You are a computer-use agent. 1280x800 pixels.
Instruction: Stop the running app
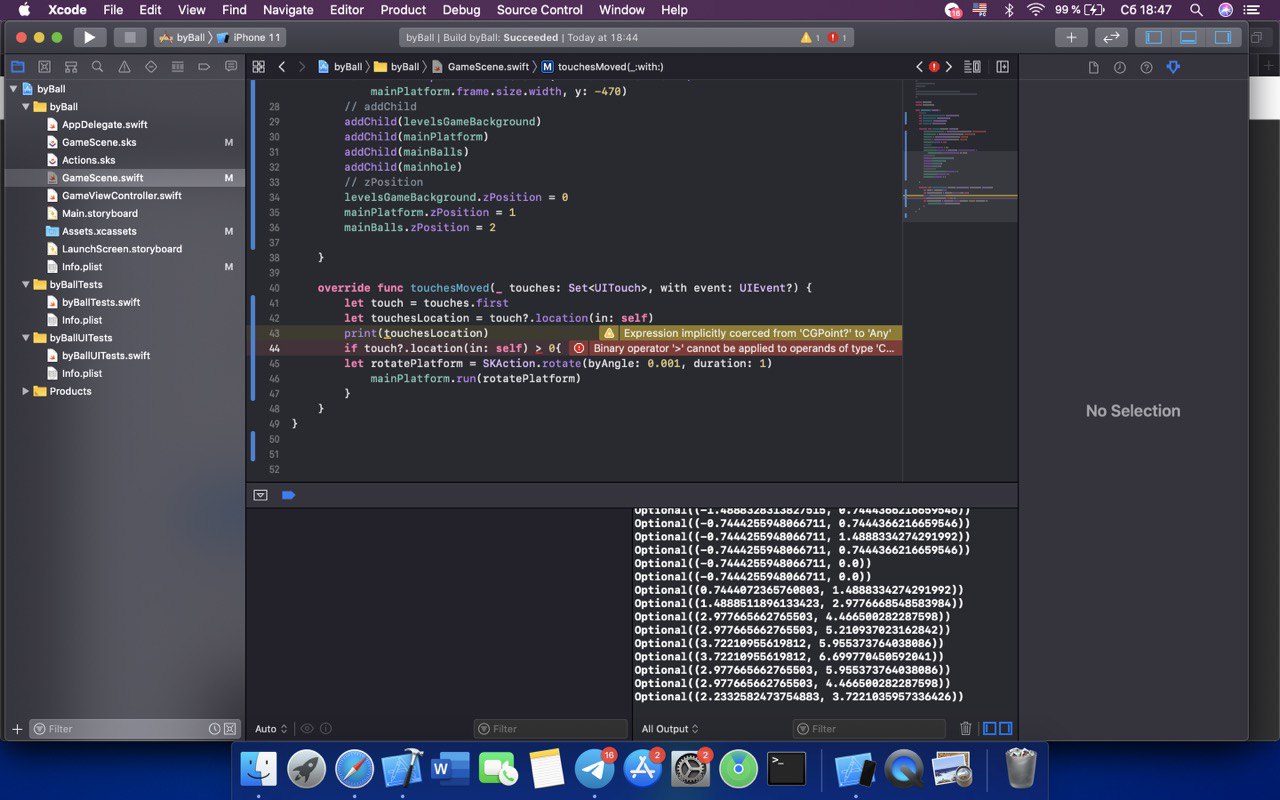pyautogui.click(x=129, y=37)
